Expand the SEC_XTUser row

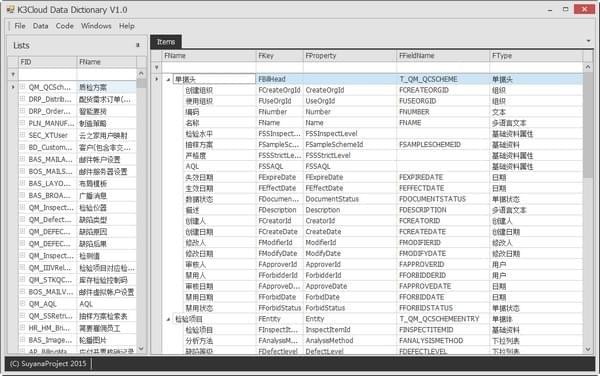23,135
